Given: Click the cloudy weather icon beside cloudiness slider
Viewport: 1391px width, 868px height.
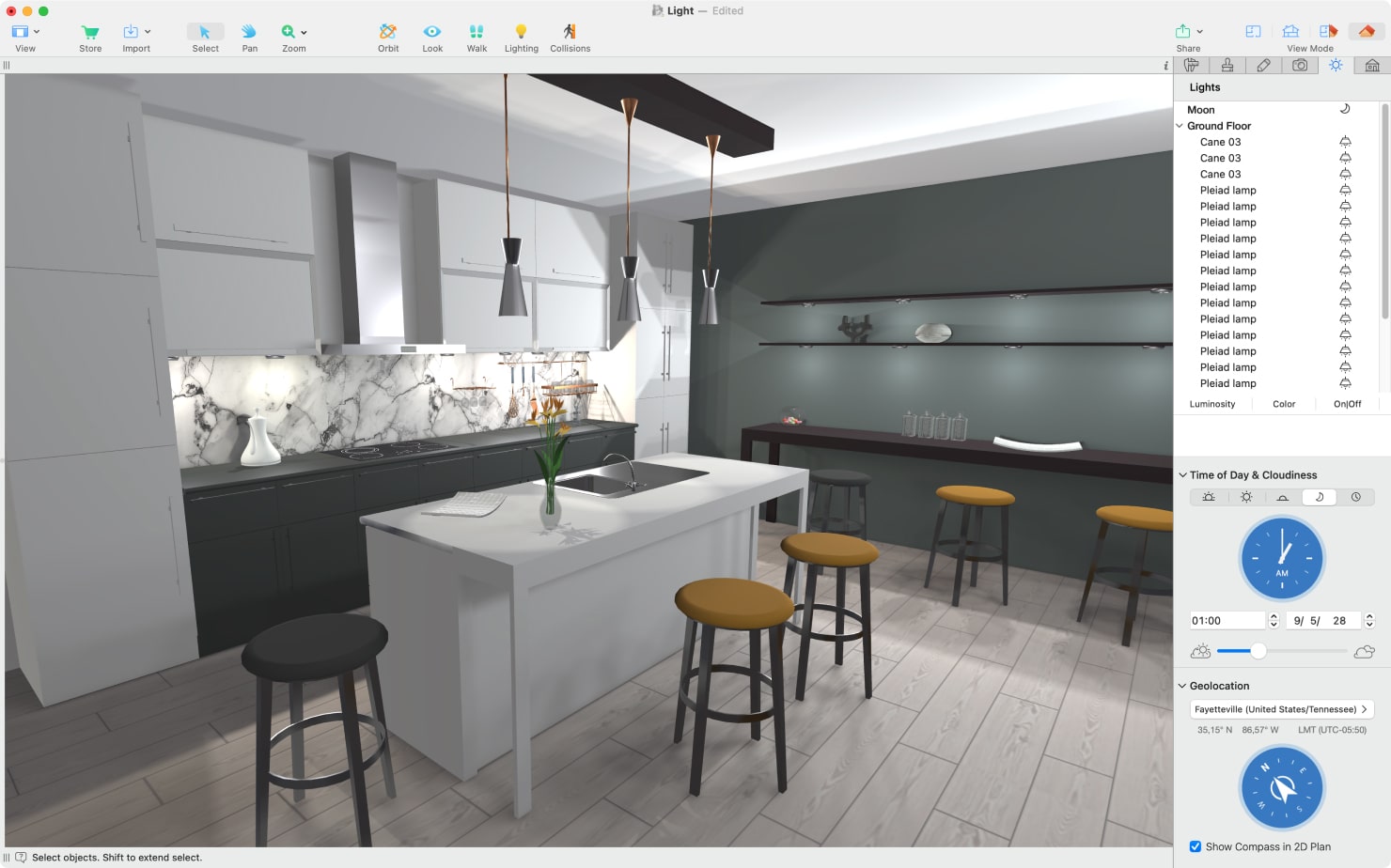Looking at the screenshot, I should click(x=1365, y=651).
